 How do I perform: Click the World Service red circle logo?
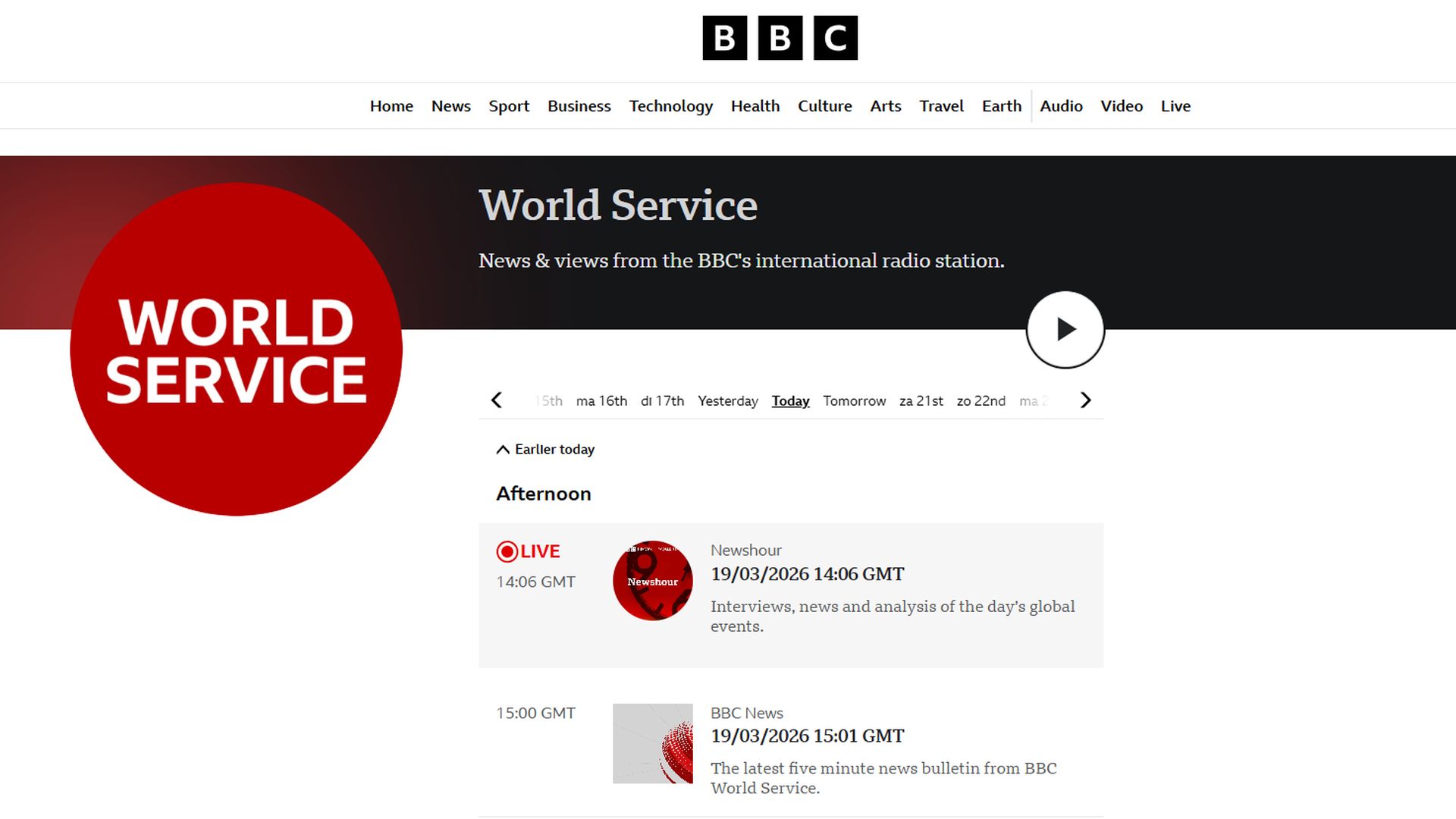(236, 350)
